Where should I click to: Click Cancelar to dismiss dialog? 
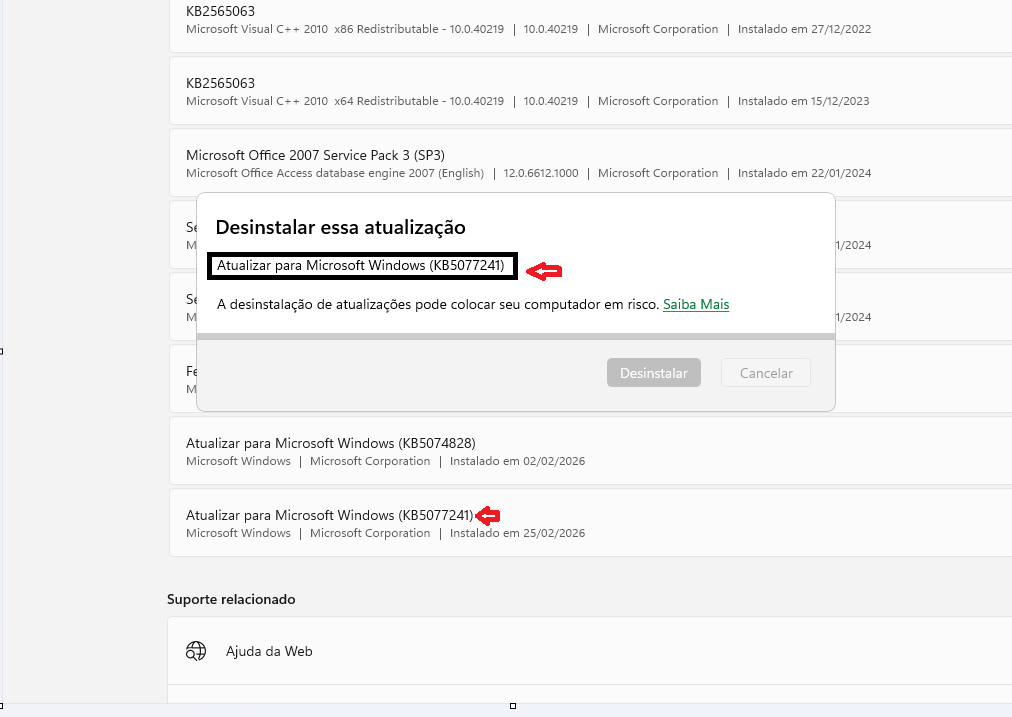(x=765, y=373)
